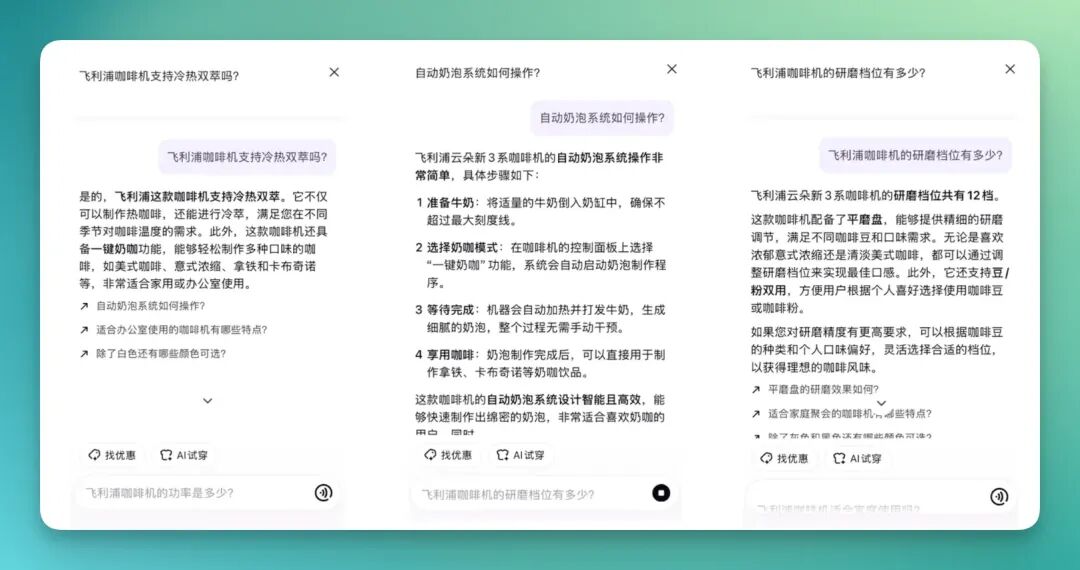Viewport: 1080px width, 570px height.
Task: Click user message bubble 自动奶泡系统如何操作?
Action: 602,118
